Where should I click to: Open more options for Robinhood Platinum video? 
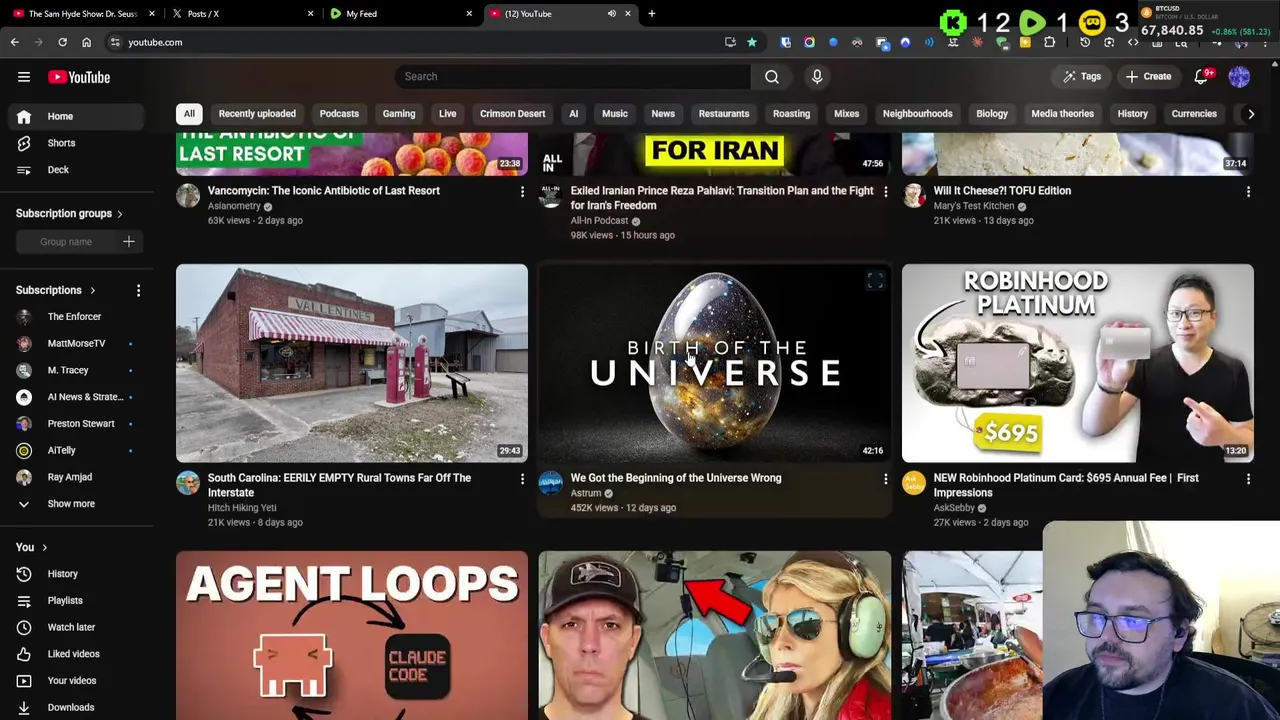1248,479
